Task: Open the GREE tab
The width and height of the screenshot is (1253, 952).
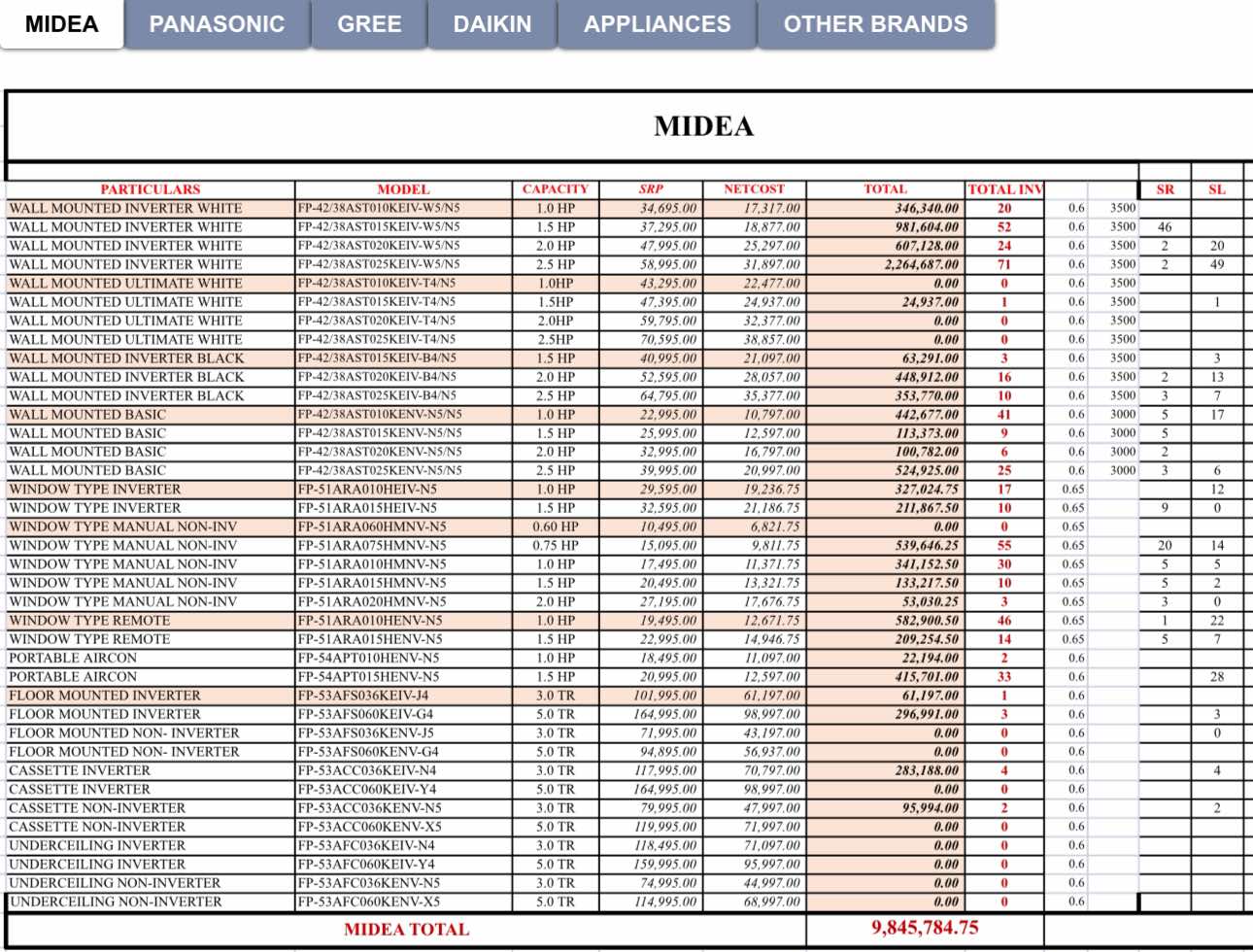Action: pyautogui.click(x=369, y=24)
